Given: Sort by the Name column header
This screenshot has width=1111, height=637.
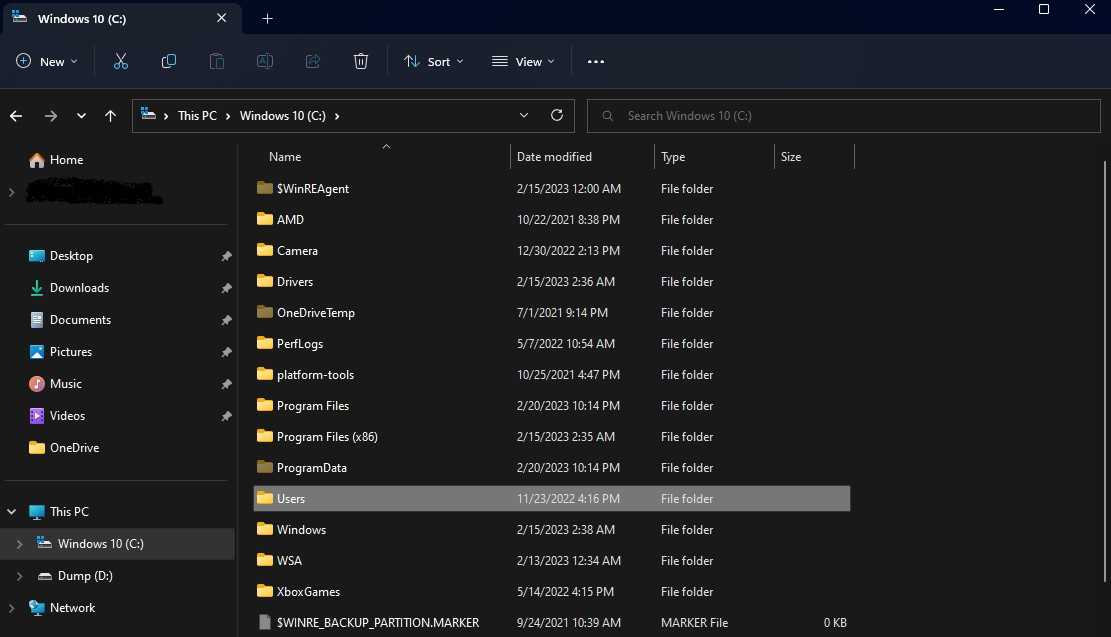Looking at the screenshot, I should click(285, 157).
